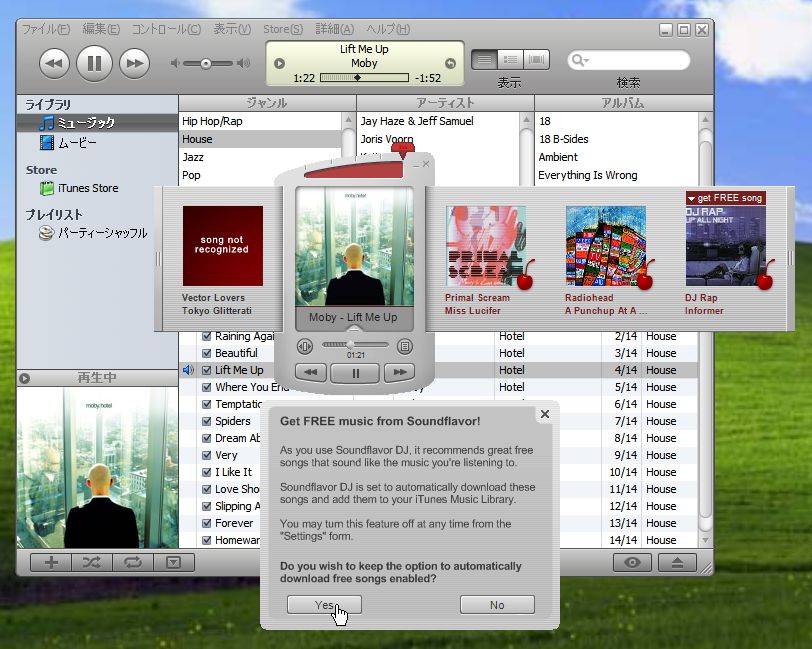
Task: Click the Primal Scream album cover
Action: pyautogui.click(x=486, y=246)
